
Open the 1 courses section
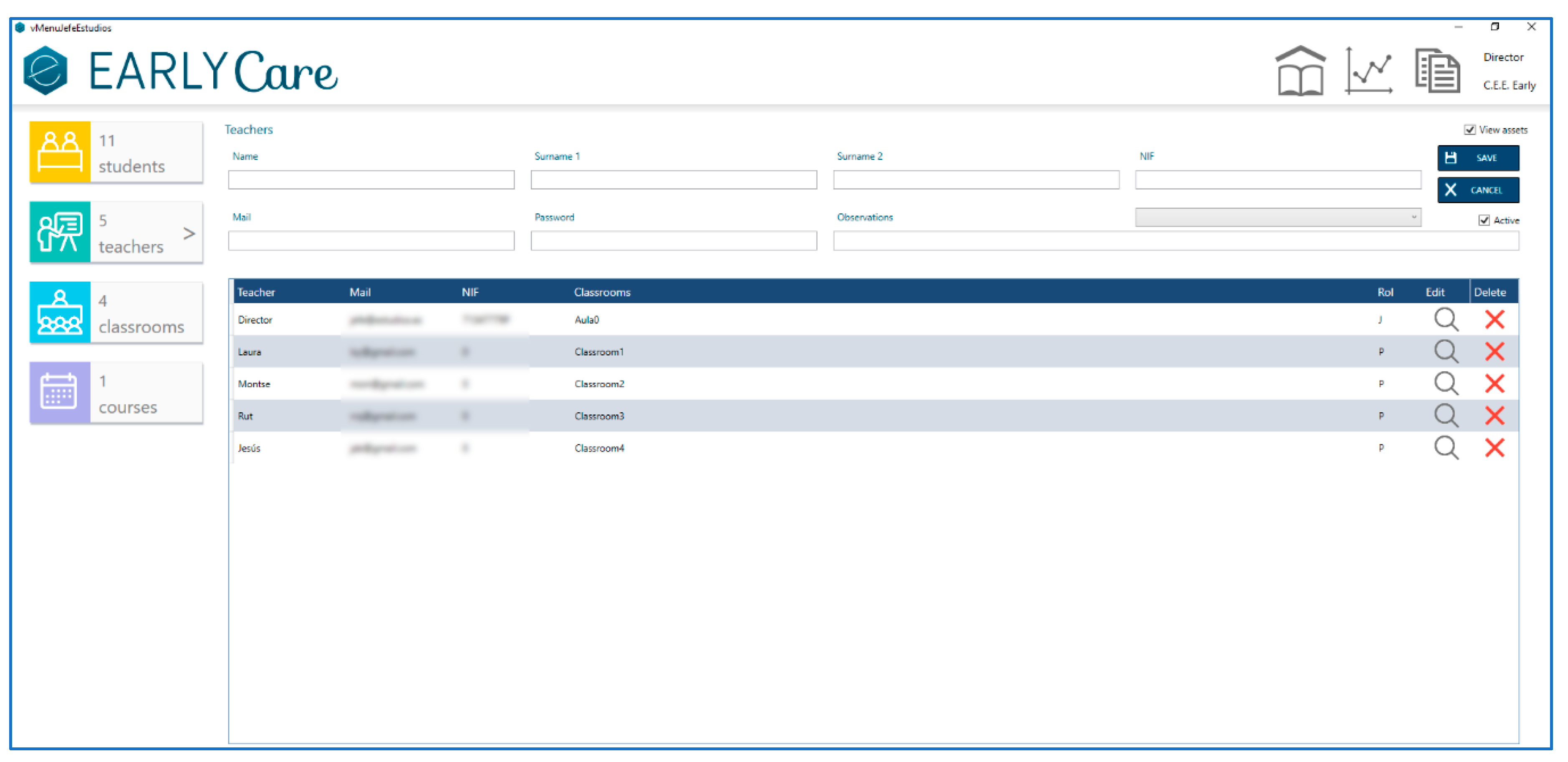[x=116, y=393]
